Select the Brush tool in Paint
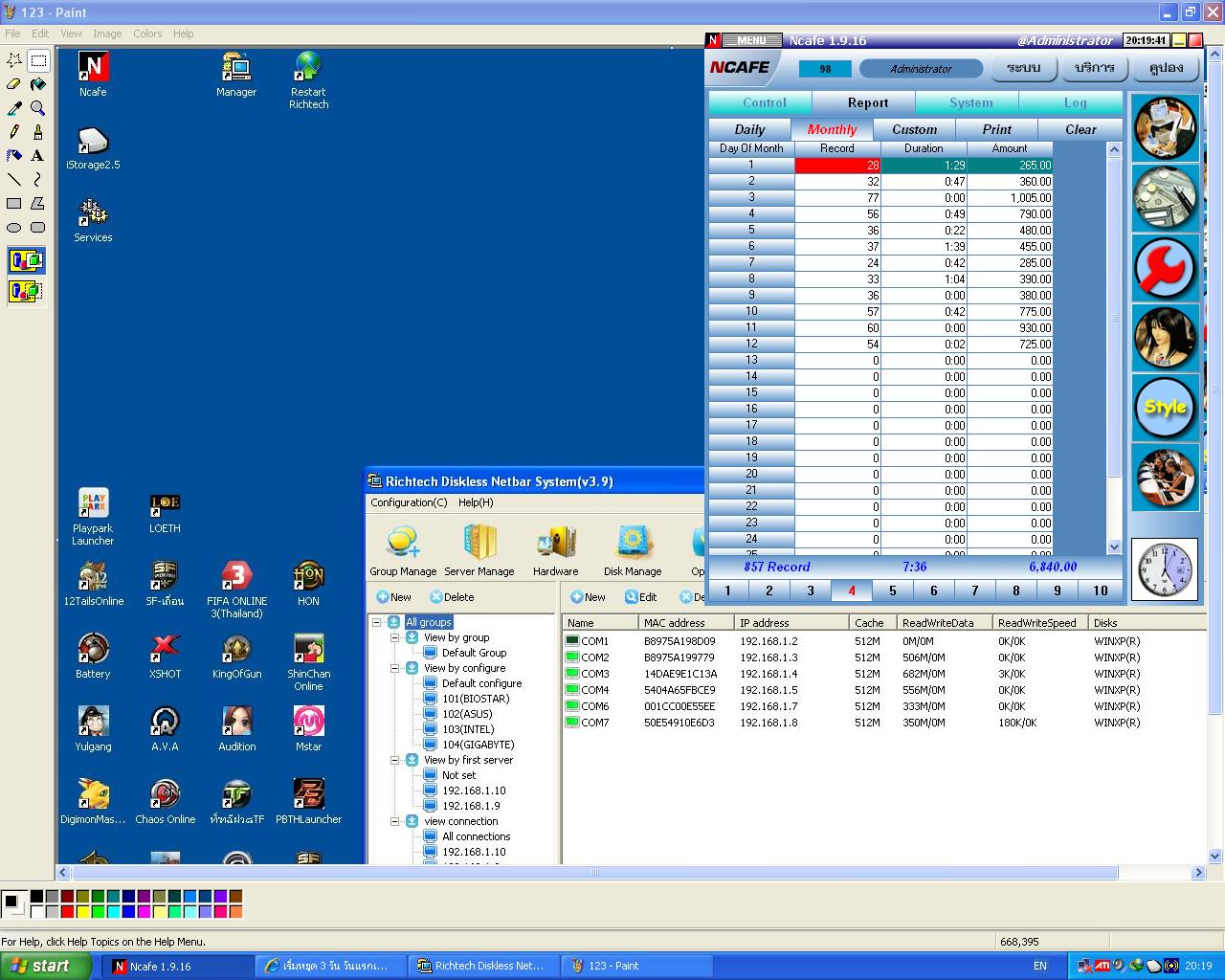This screenshot has width=1225, height=980. click(38, 132)
